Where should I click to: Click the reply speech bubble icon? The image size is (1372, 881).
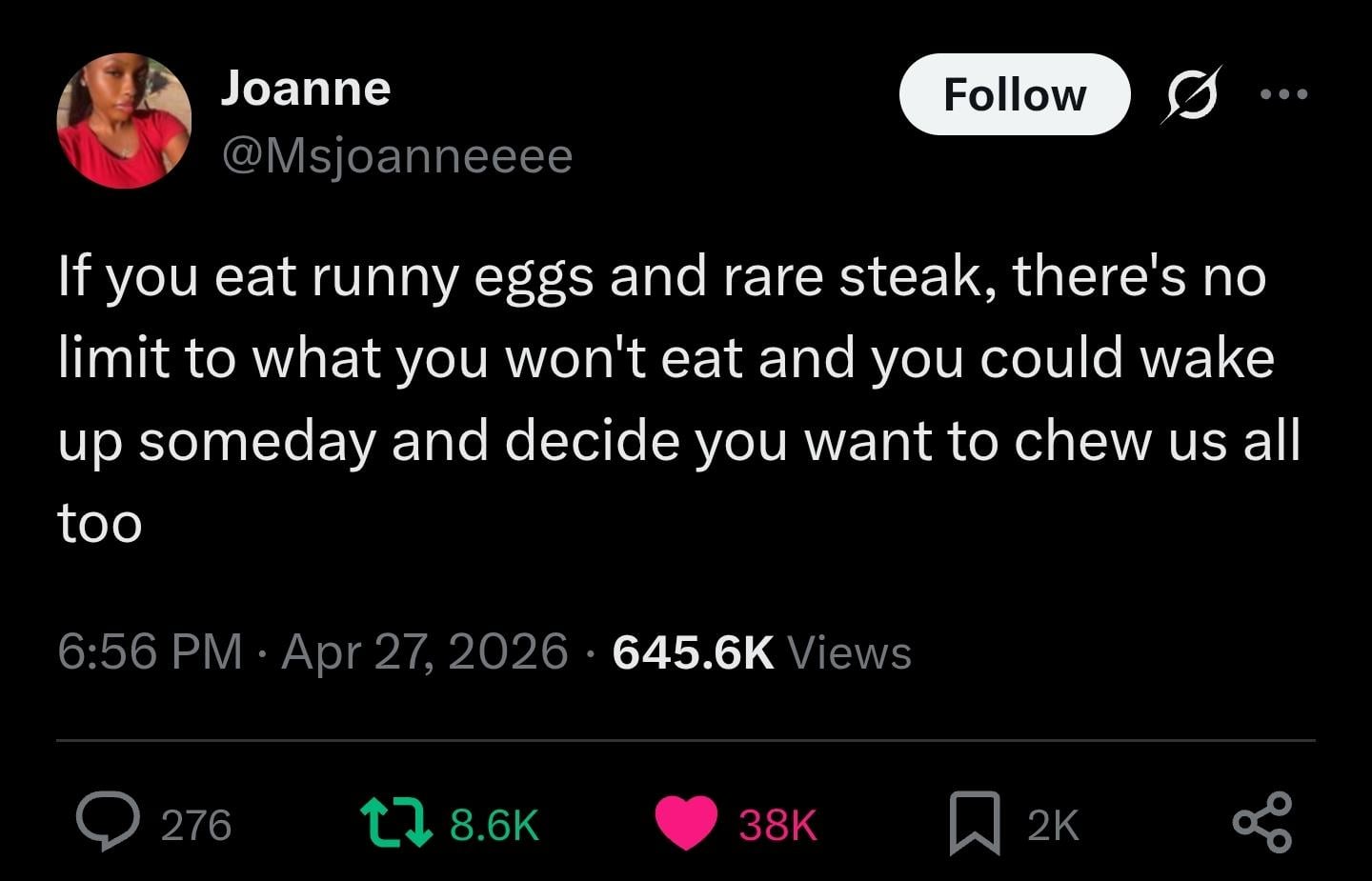pyautogui.click(x=108, y=822)
